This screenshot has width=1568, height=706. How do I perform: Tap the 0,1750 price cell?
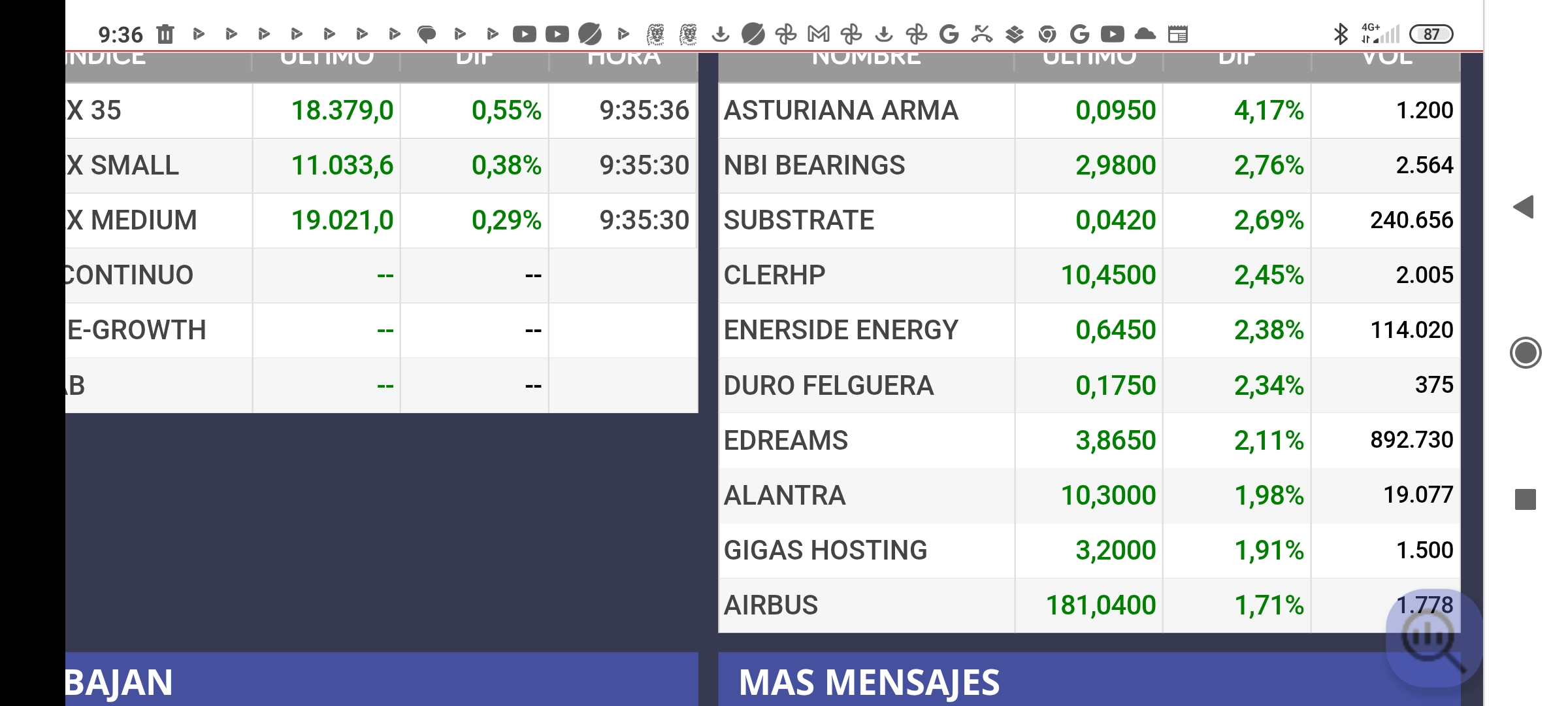pyautogui.click(x=1116, y=385)
